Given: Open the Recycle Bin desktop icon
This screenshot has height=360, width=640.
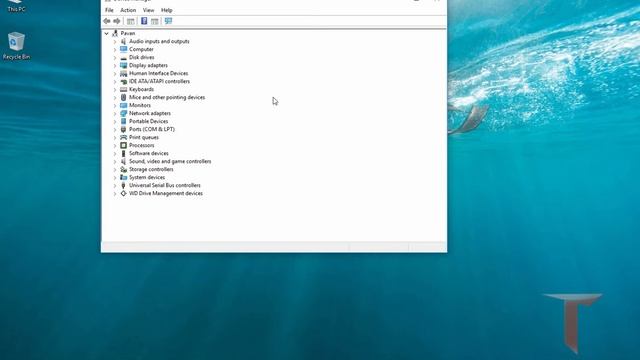Looking at the screenshot, I should click(x=16, y=46).
